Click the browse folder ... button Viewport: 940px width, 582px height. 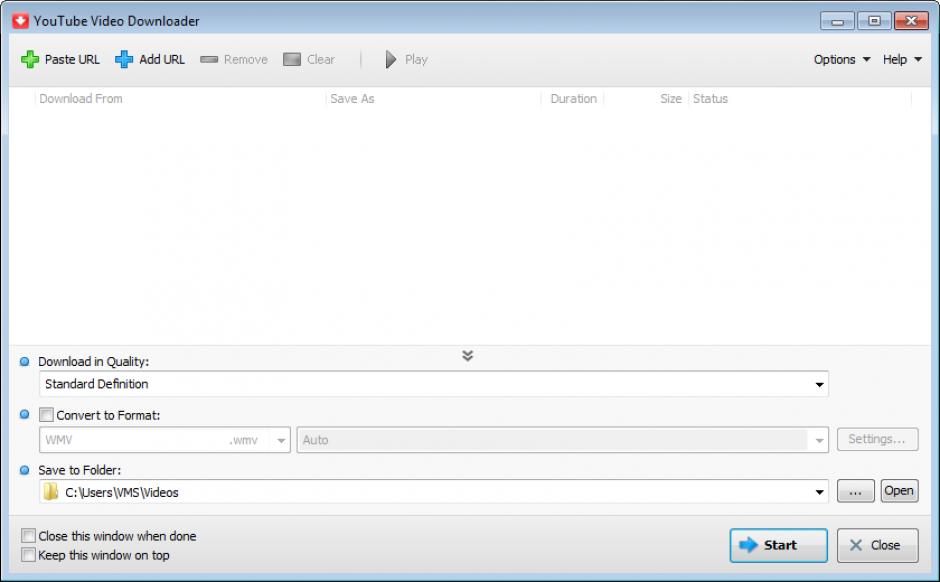855,491
